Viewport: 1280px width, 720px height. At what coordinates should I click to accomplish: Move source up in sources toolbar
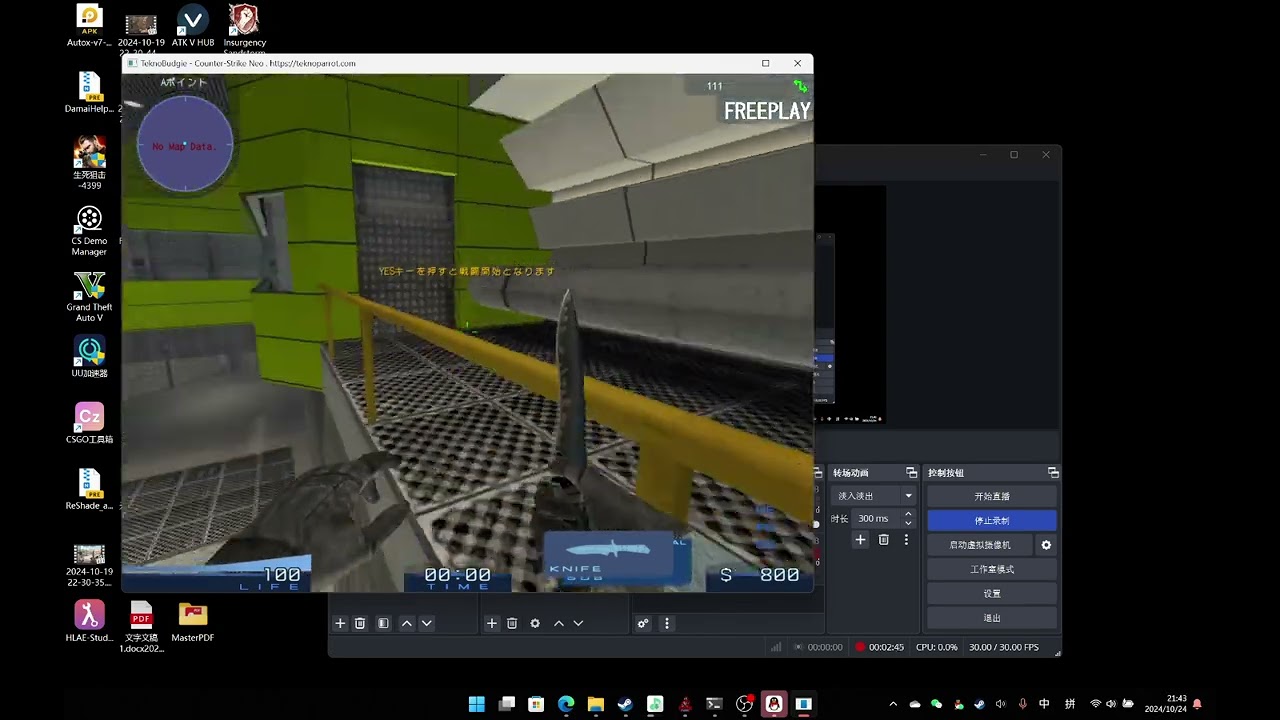[559, 623]
